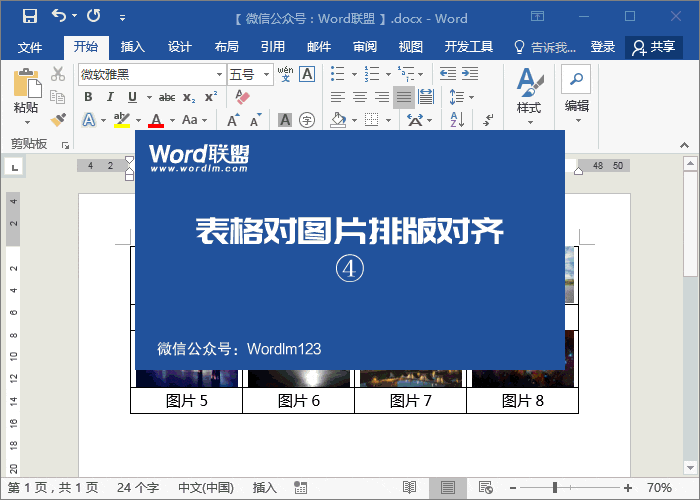Sort with the A-Z icon
The height and width of the screenshot is (500, 700).
coord(457,120)
